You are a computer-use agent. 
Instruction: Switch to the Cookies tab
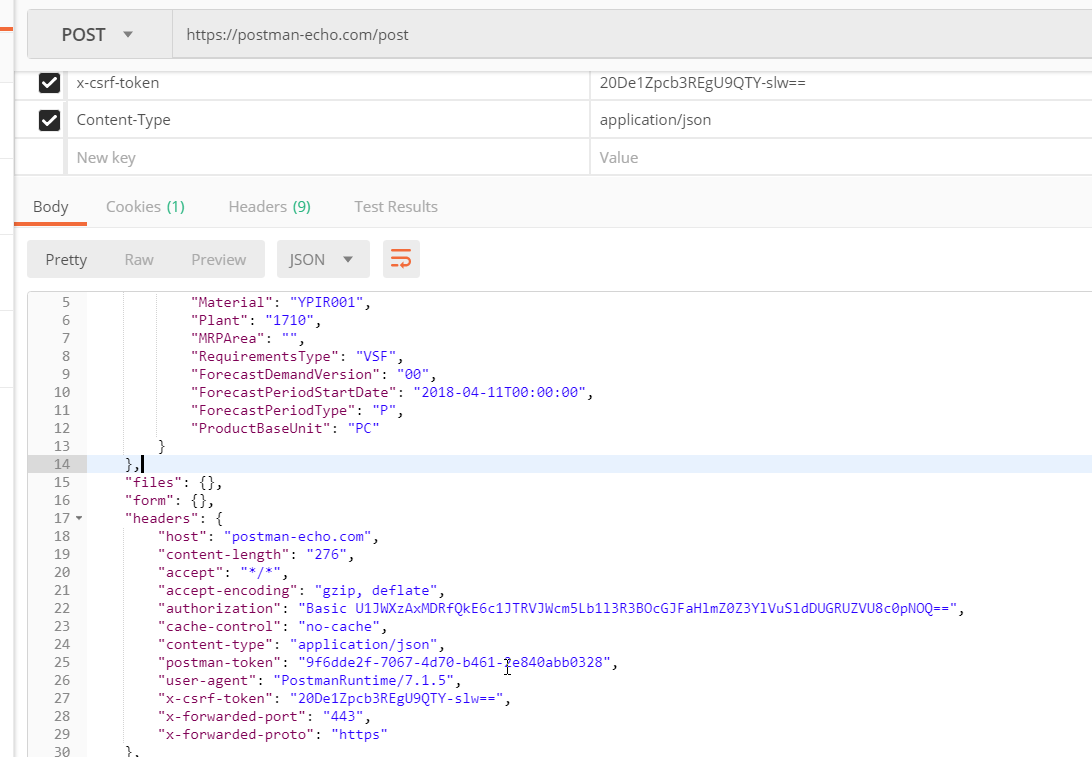coord(144,206)
